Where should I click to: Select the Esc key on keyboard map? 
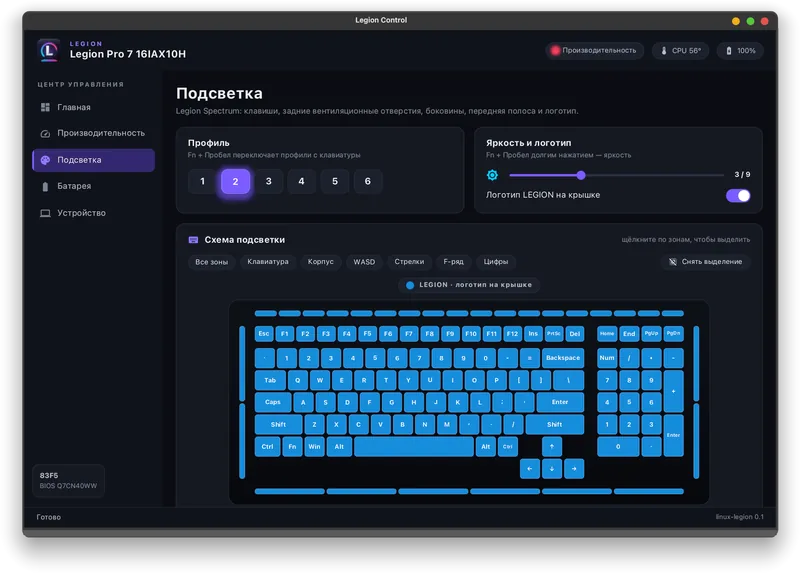point(264,334)
